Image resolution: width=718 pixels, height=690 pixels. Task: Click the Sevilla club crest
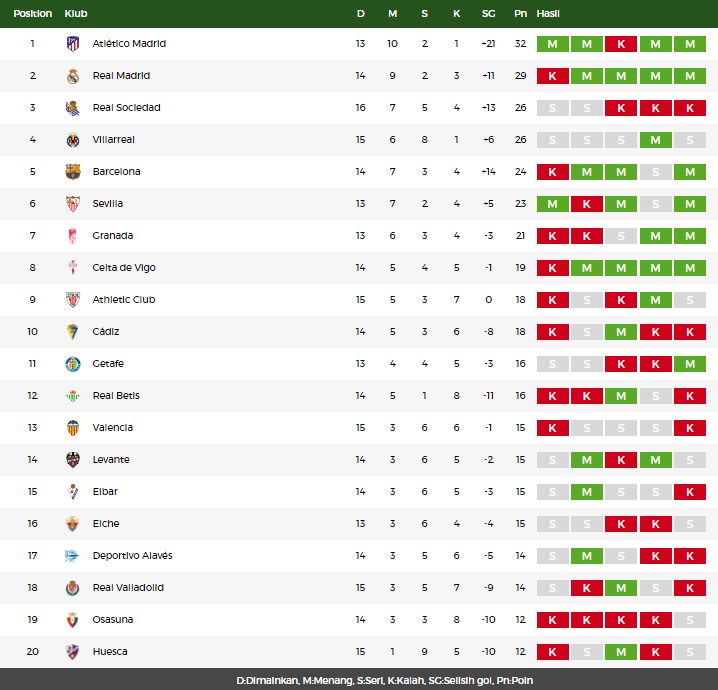click(x=73, y=204)
